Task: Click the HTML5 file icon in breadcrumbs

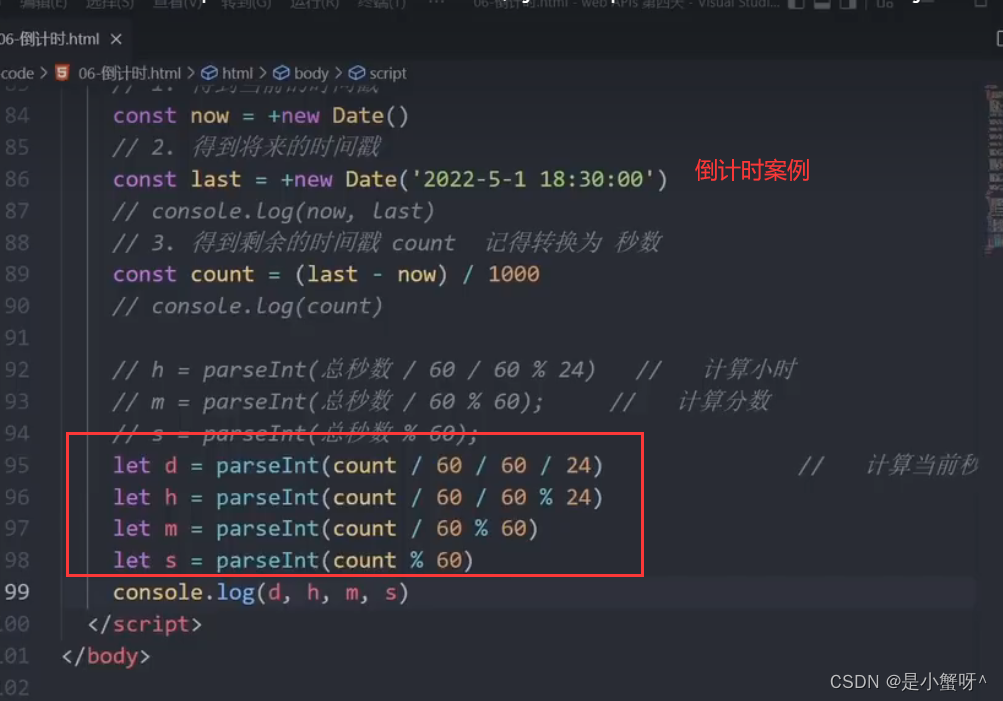Action: point(62,73)
